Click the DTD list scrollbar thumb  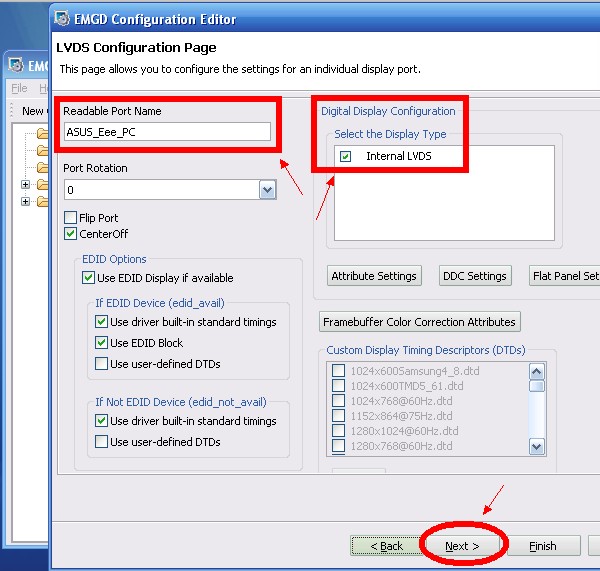tap(537, 385)
